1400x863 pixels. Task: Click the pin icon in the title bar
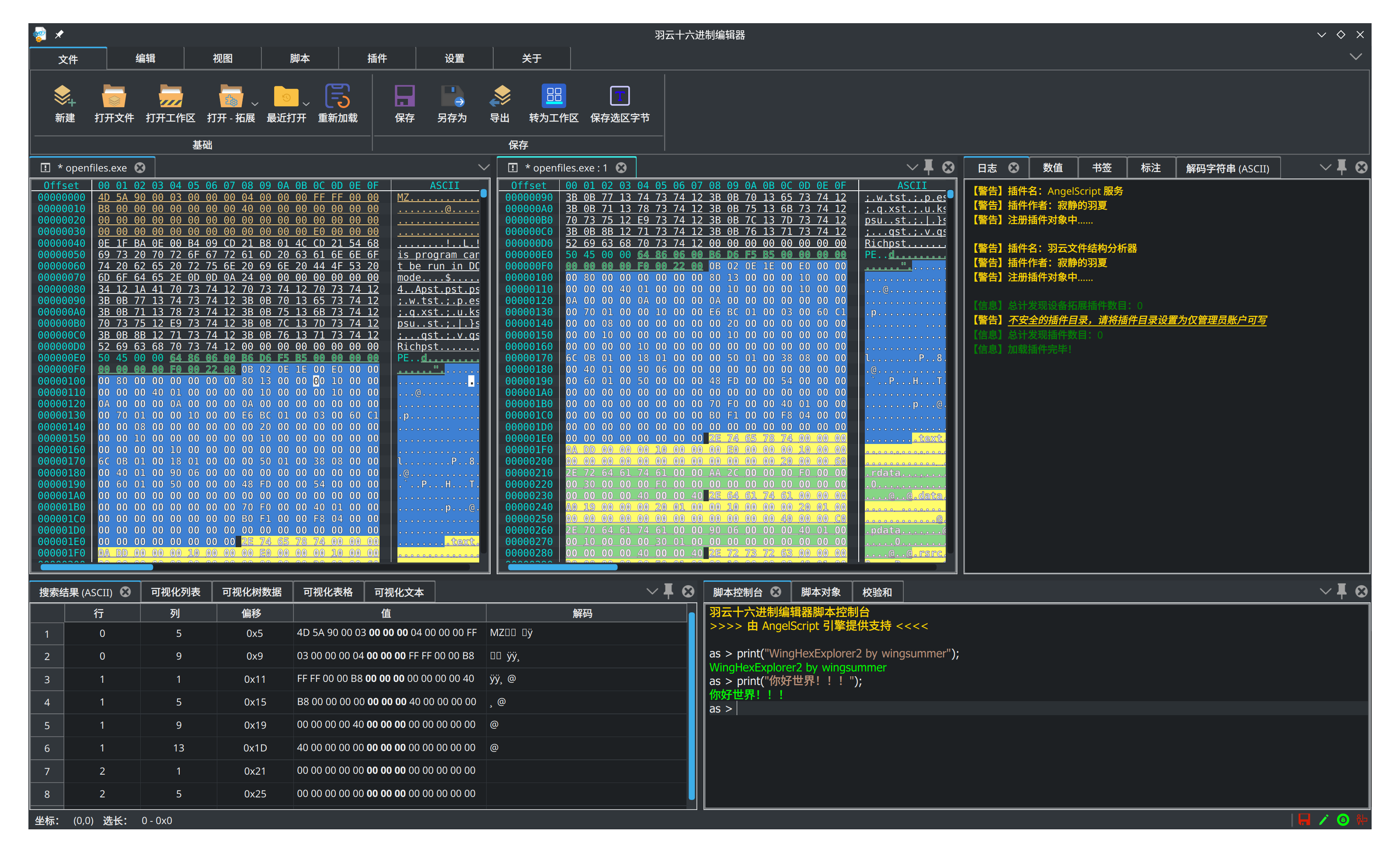(x=59, y=35)
